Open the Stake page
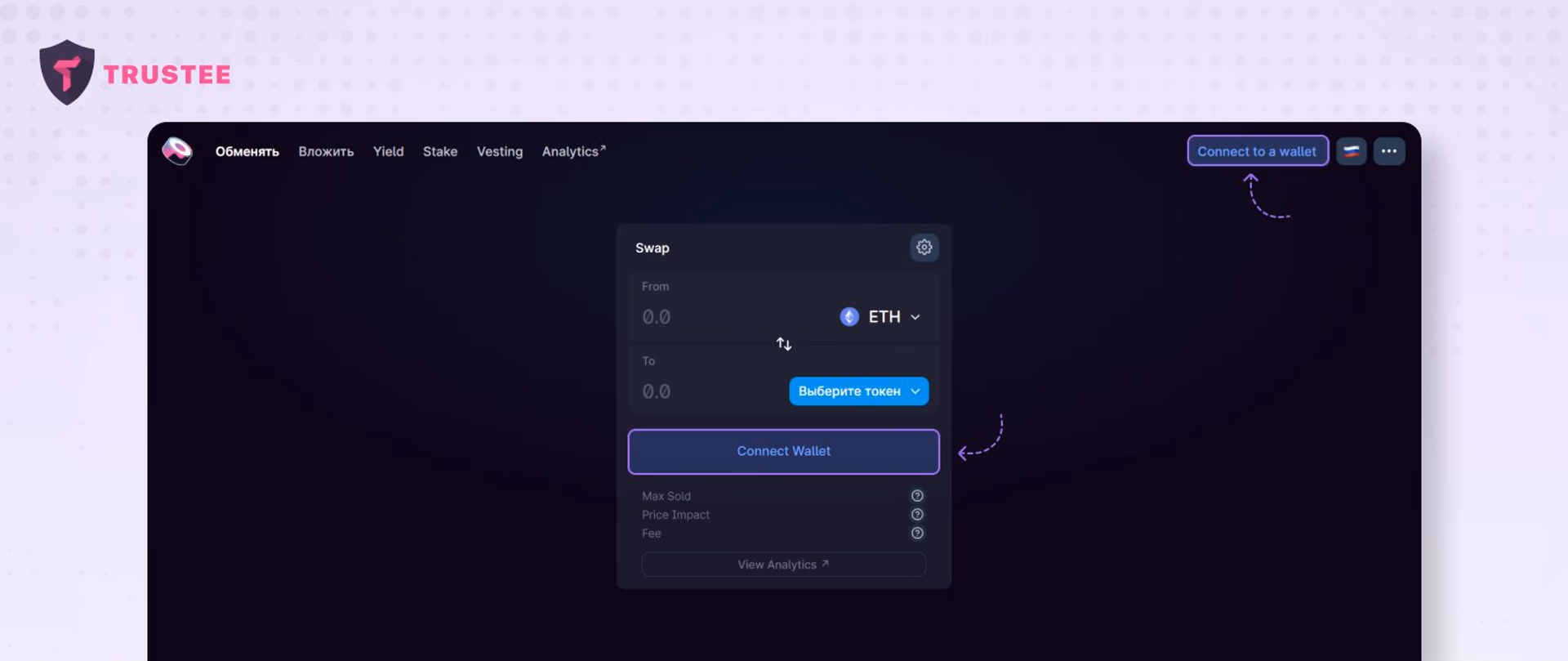This screenshot has width=1568, height=661. (x=440, y=152)
